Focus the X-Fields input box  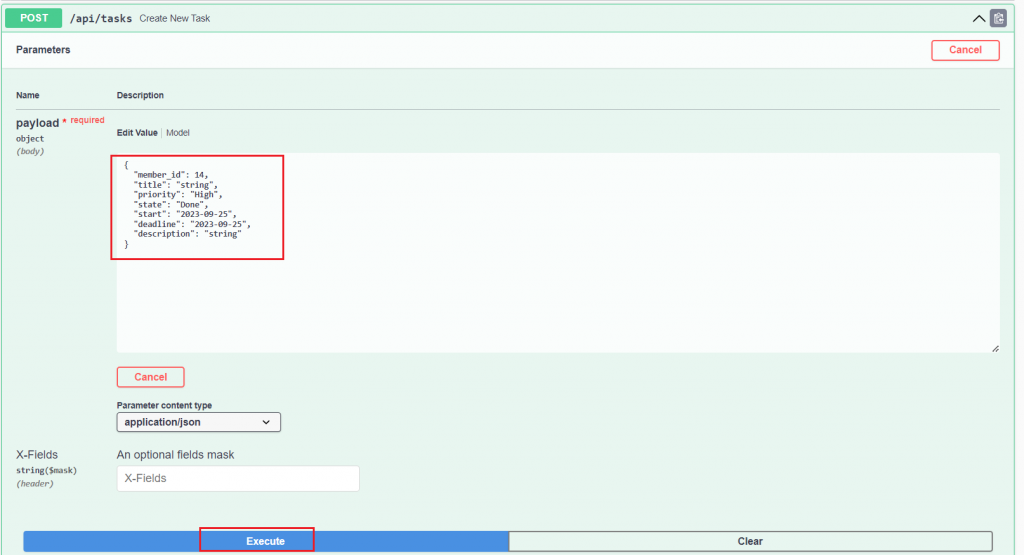(238, 478)
